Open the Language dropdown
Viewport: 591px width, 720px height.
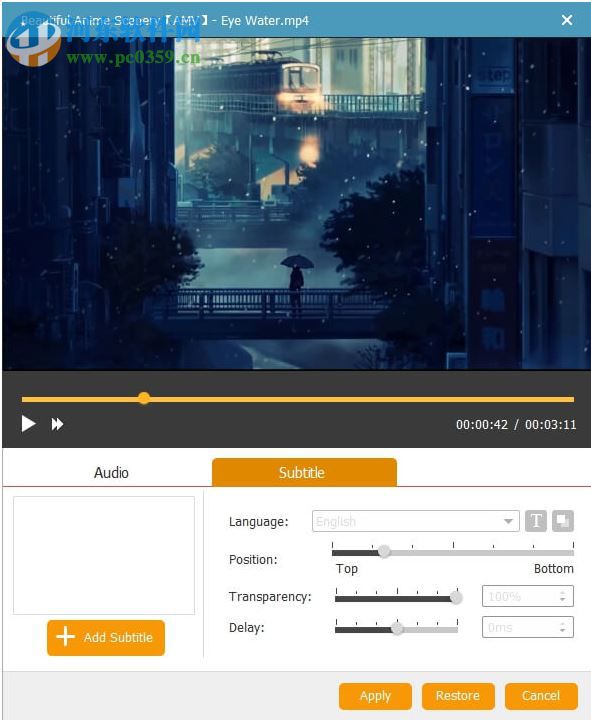416,521
